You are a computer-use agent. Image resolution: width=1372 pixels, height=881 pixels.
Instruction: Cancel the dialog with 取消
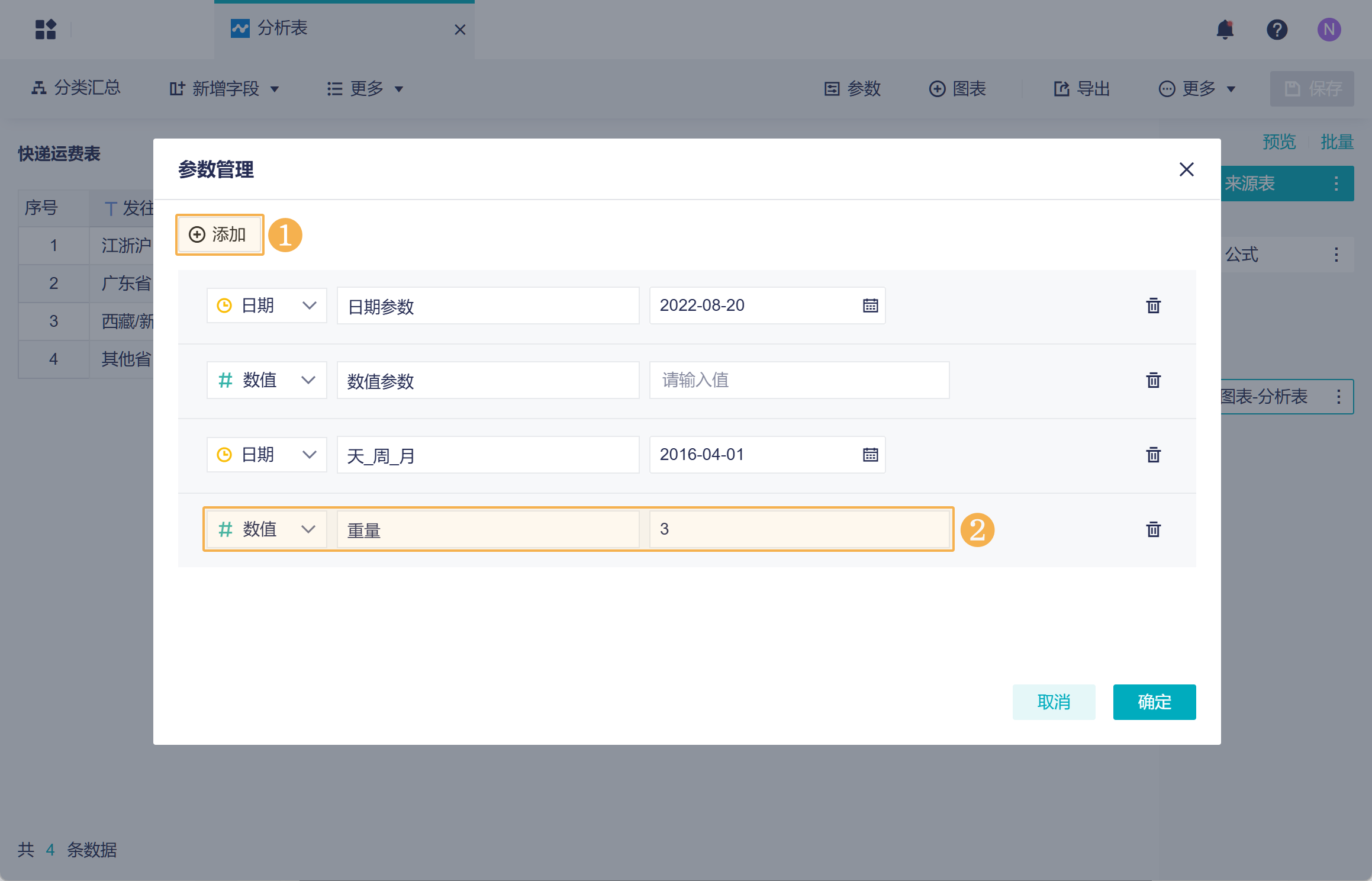[1054, 702]
